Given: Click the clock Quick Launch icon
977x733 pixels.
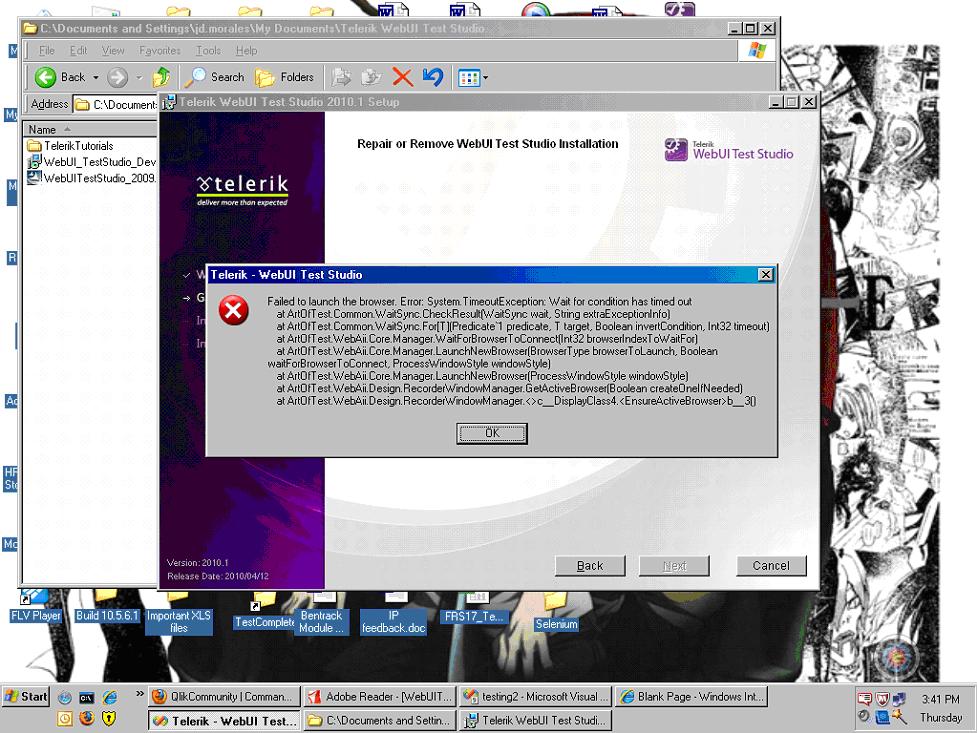Looking at the screenshot, I should [x=64, y=719].
